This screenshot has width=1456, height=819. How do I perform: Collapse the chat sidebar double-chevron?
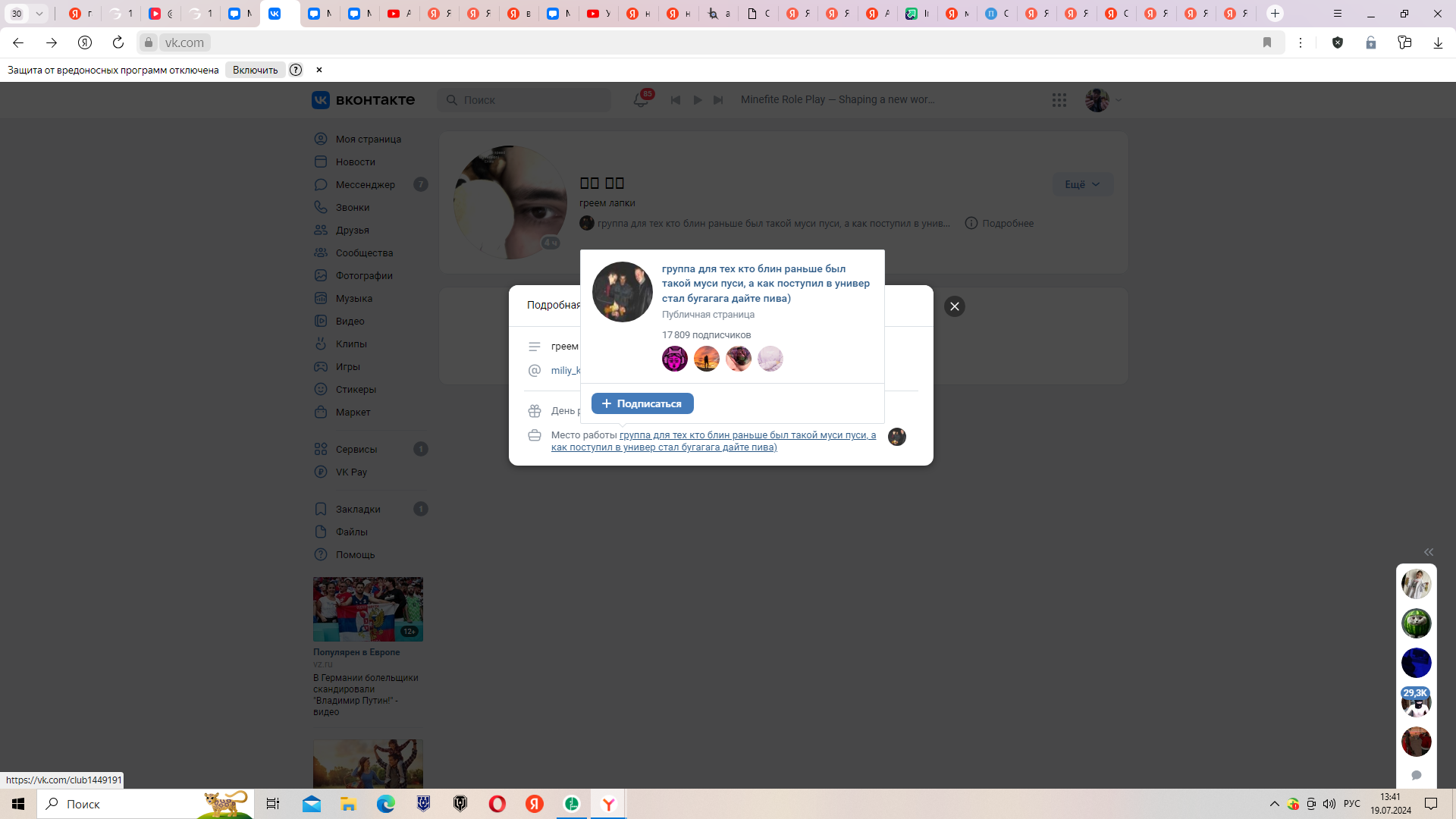[x=1429, y=552]
